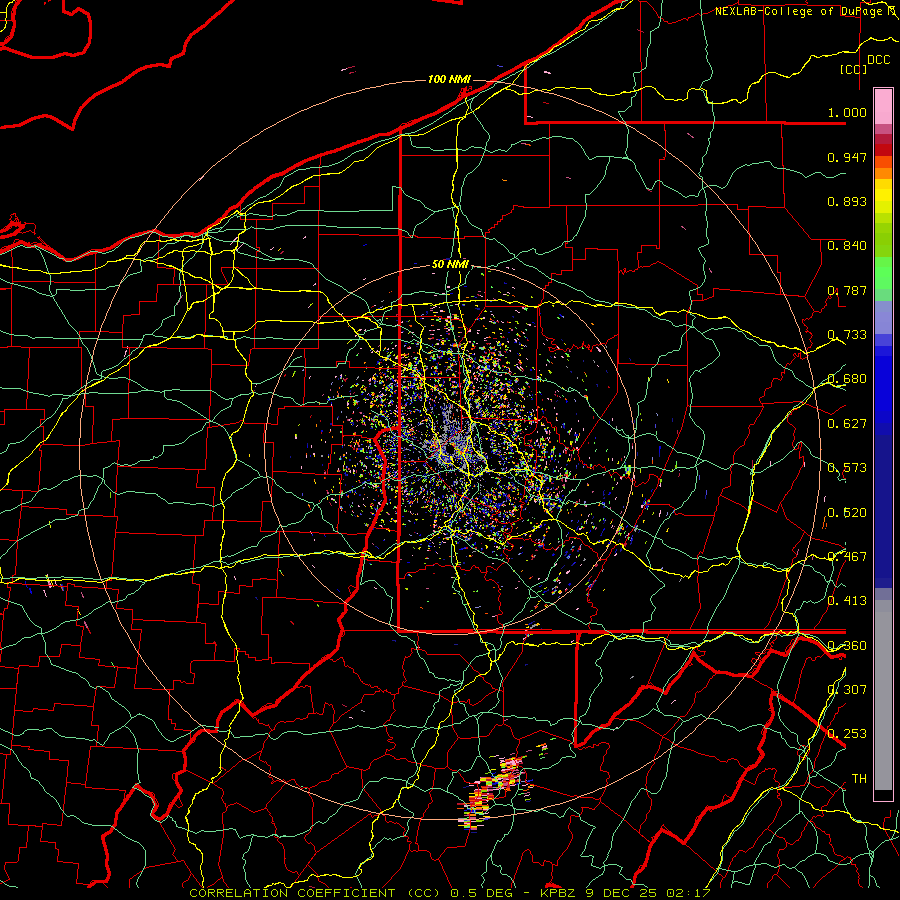
Task: Select the DCC product label
Action: coord(878,60)
